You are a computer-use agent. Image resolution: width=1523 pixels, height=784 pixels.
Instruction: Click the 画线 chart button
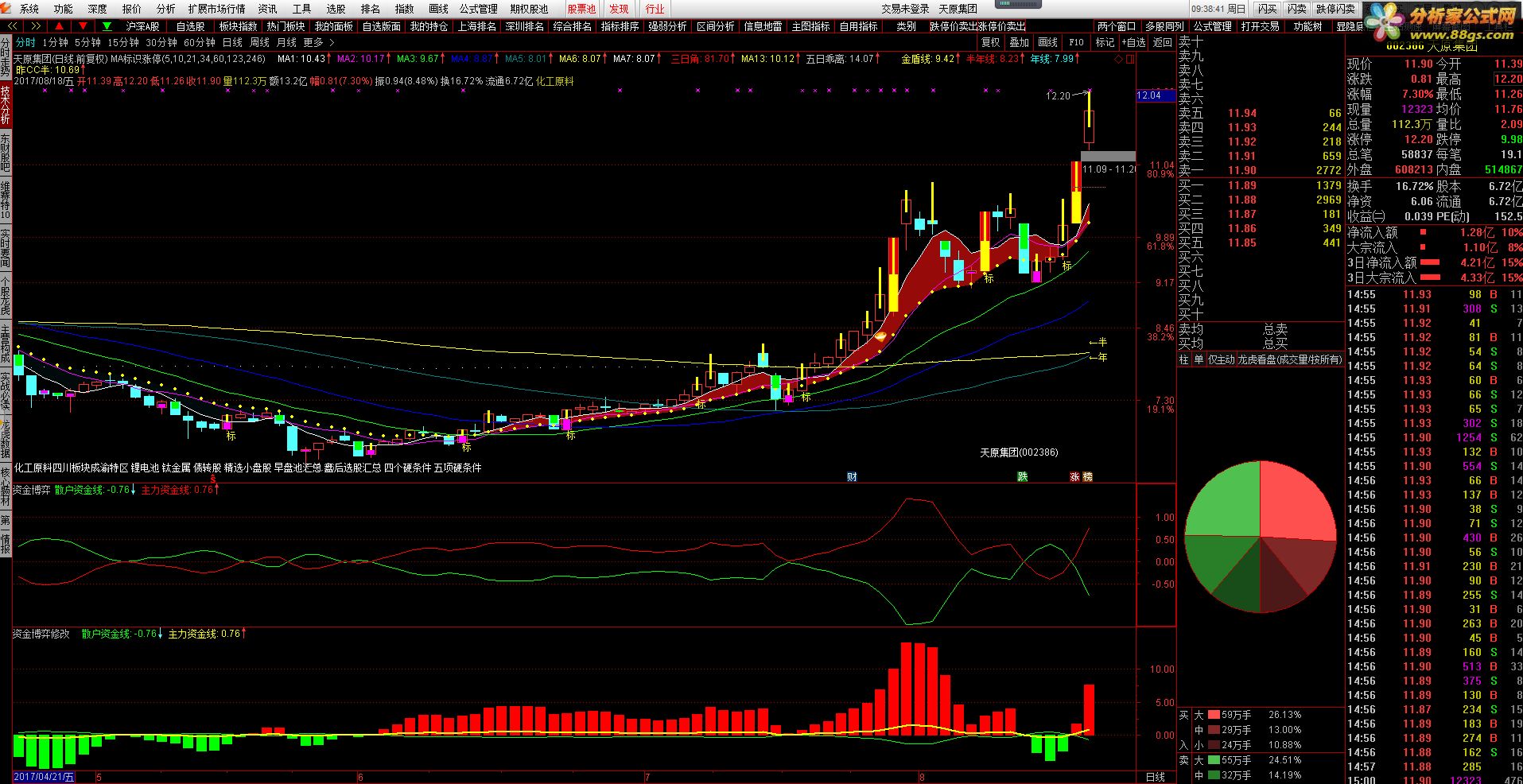(1048, 42)
